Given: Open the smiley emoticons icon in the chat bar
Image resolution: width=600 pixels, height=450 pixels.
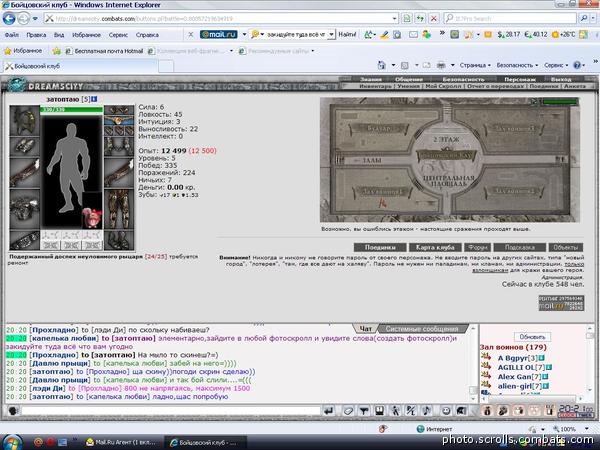Looking at the screenshot, I should click(446, 411).
